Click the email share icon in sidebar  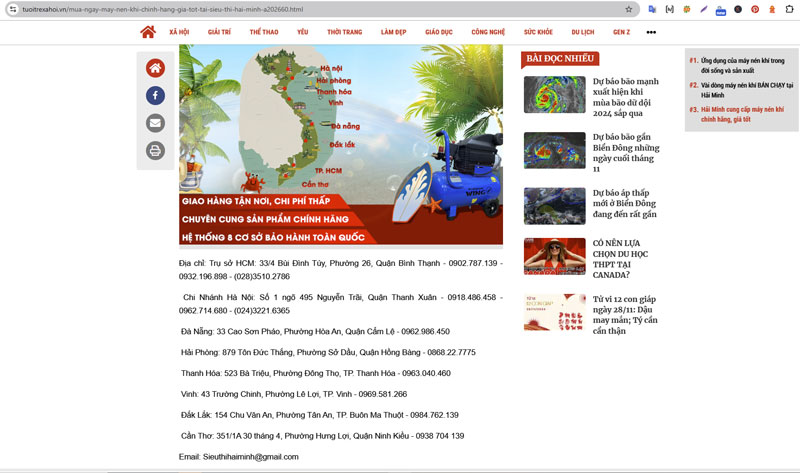tap(155, 123)
